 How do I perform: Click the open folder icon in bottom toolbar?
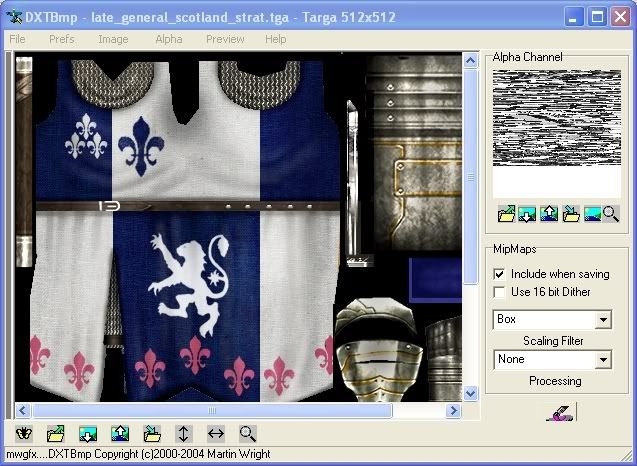click(x=56, y=434)
